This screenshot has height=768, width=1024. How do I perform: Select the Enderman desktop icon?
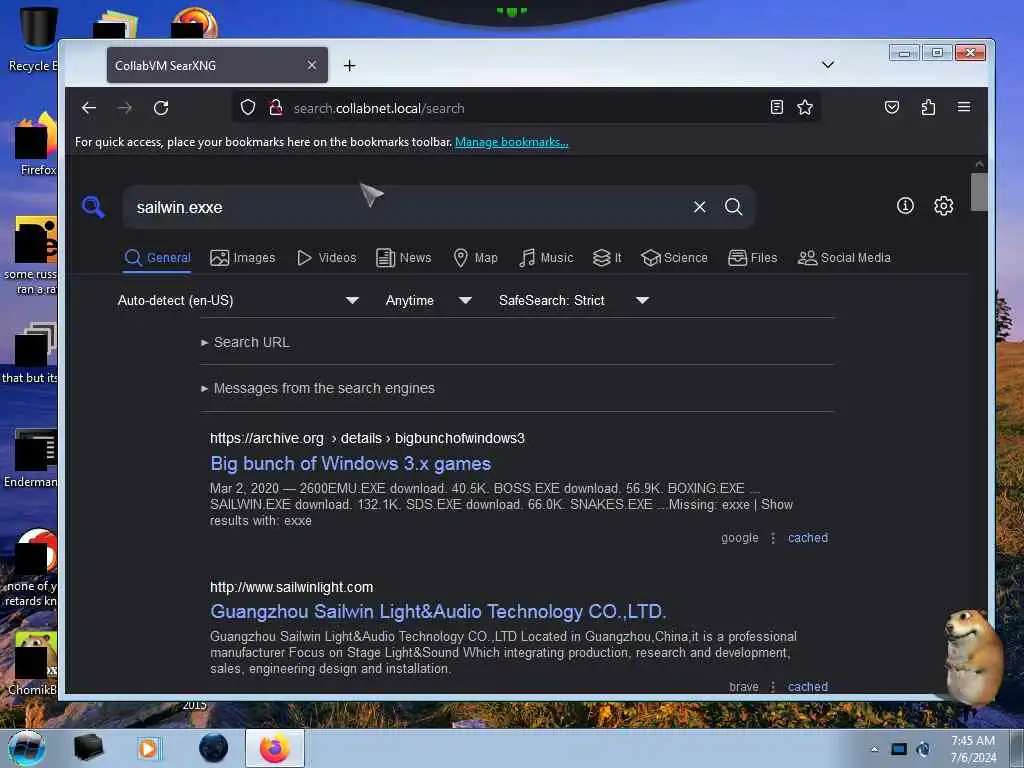[31, 457]
